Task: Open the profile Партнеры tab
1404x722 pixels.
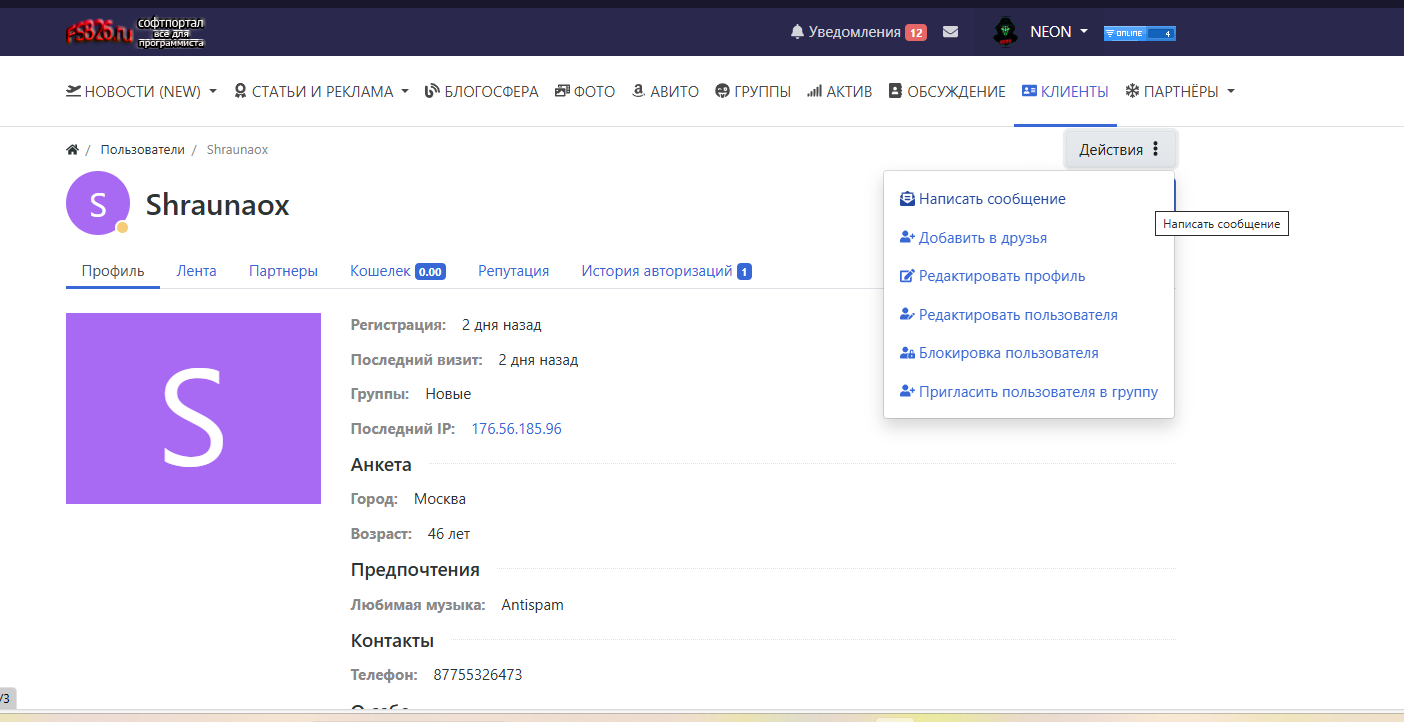Action: 284,271
